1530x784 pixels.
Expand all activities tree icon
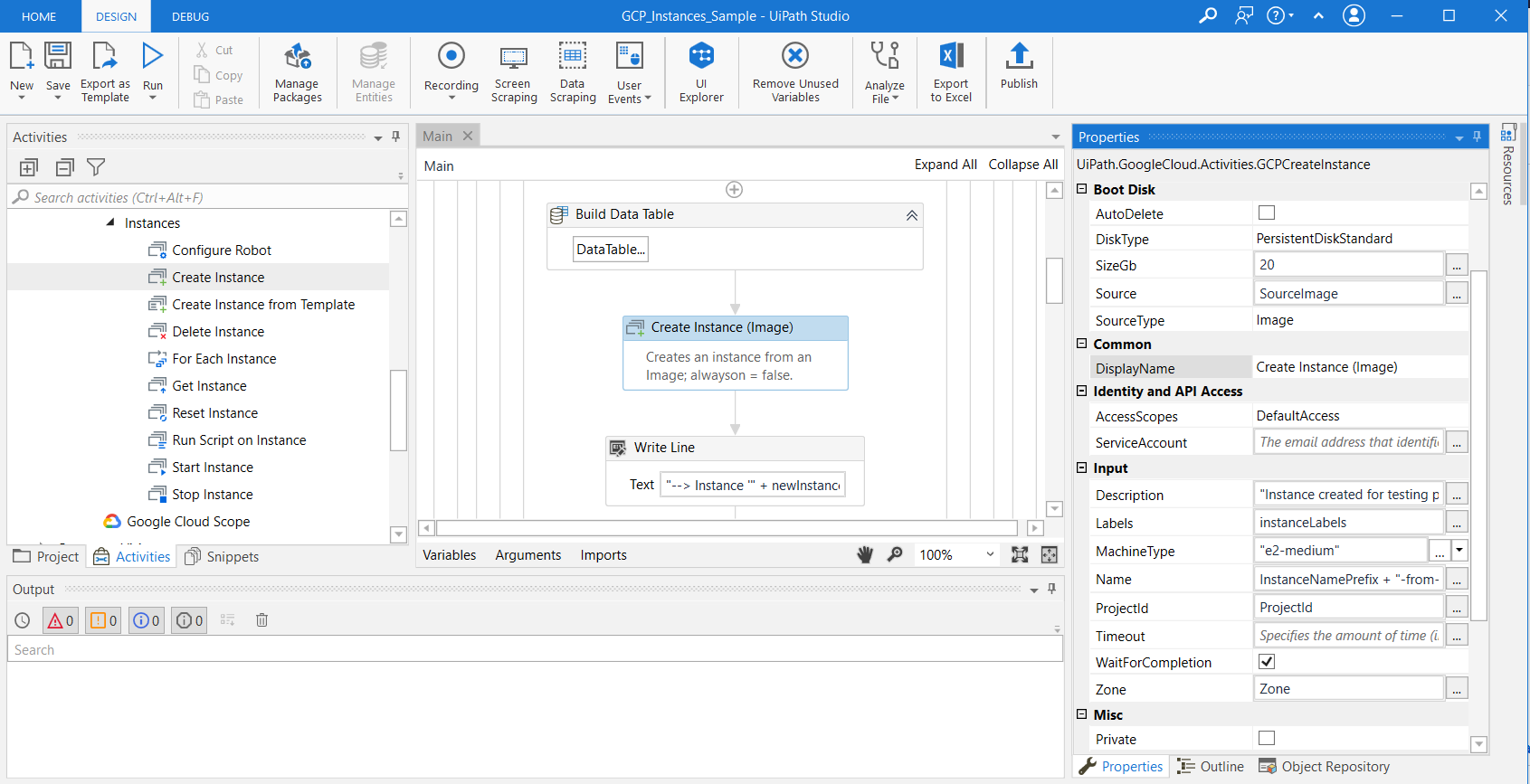(x=29, y=167)
